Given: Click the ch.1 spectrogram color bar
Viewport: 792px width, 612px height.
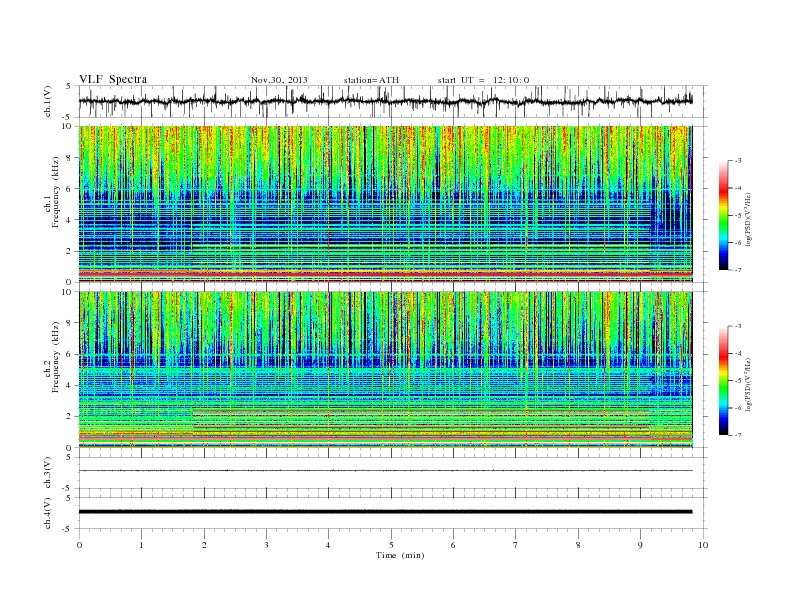Looking at the screenshot, I should (723, 215).
